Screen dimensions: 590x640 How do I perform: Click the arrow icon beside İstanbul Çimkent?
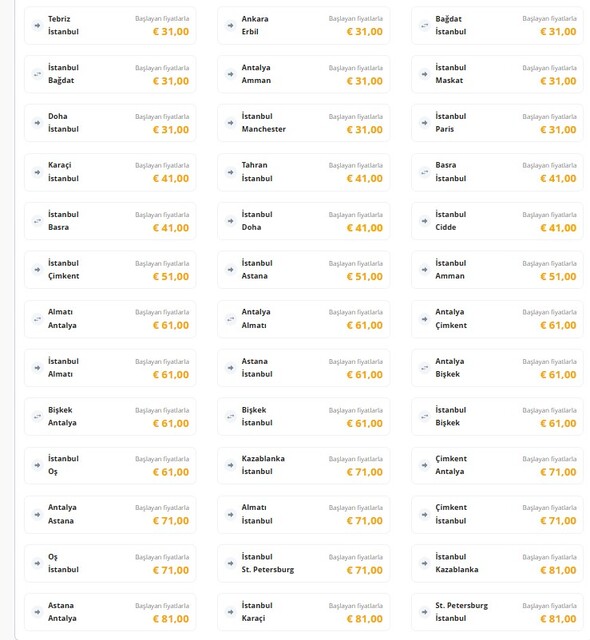click(37, 269)
